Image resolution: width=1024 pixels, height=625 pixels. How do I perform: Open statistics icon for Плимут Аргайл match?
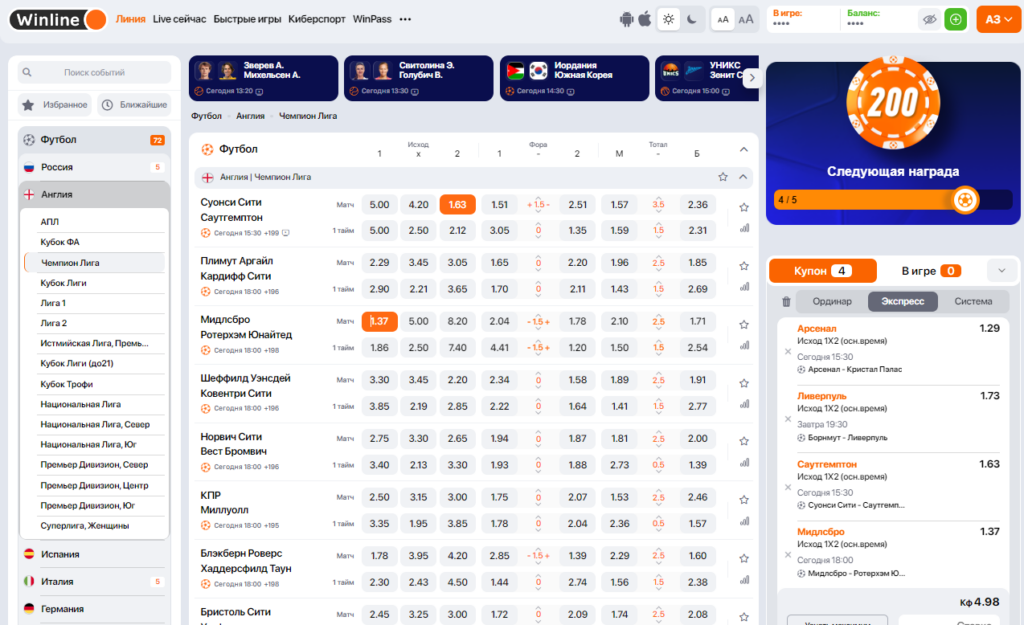click(x=744, y=287)
